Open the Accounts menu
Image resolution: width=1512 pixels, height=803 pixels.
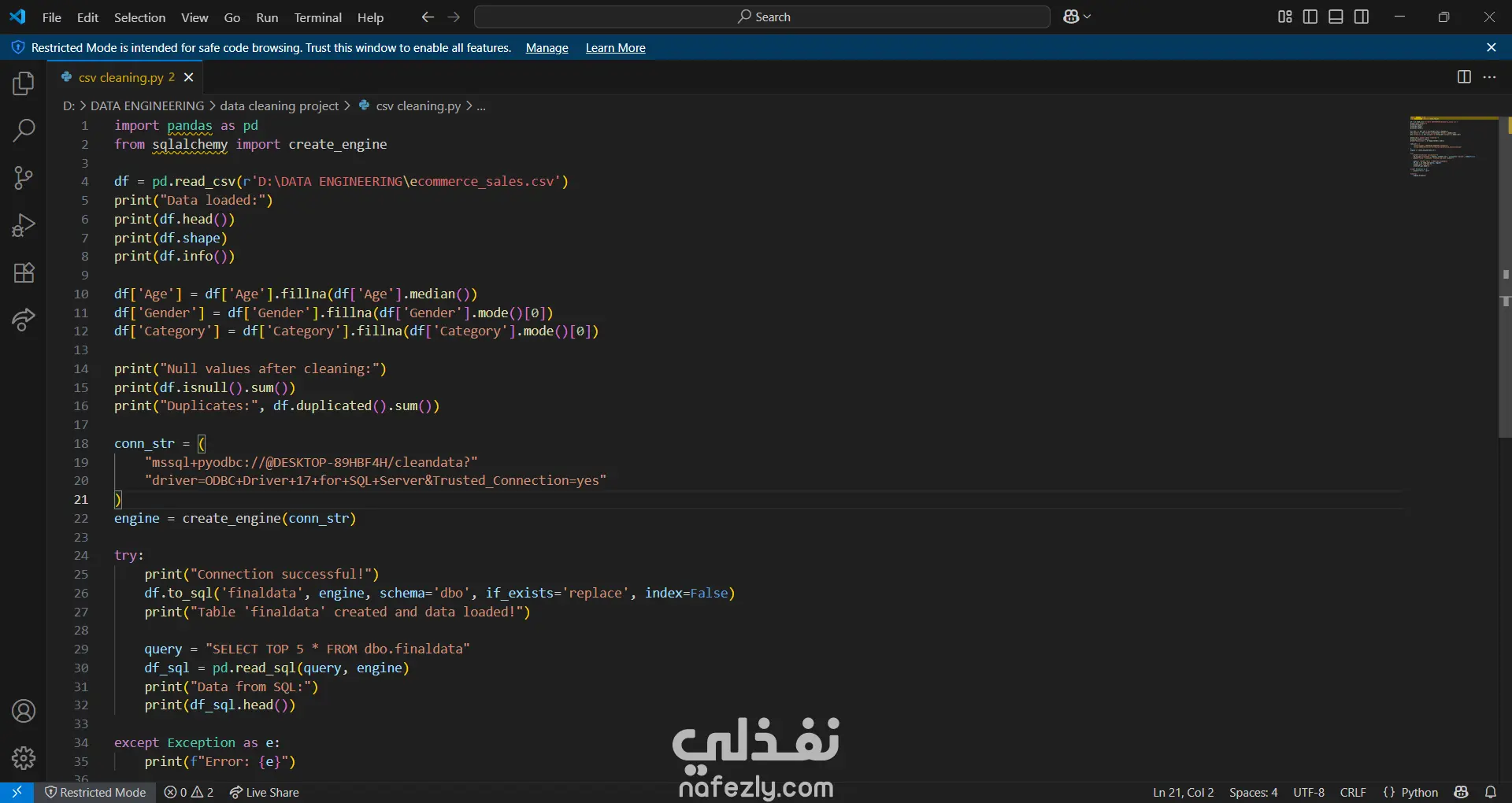[24, 712]
